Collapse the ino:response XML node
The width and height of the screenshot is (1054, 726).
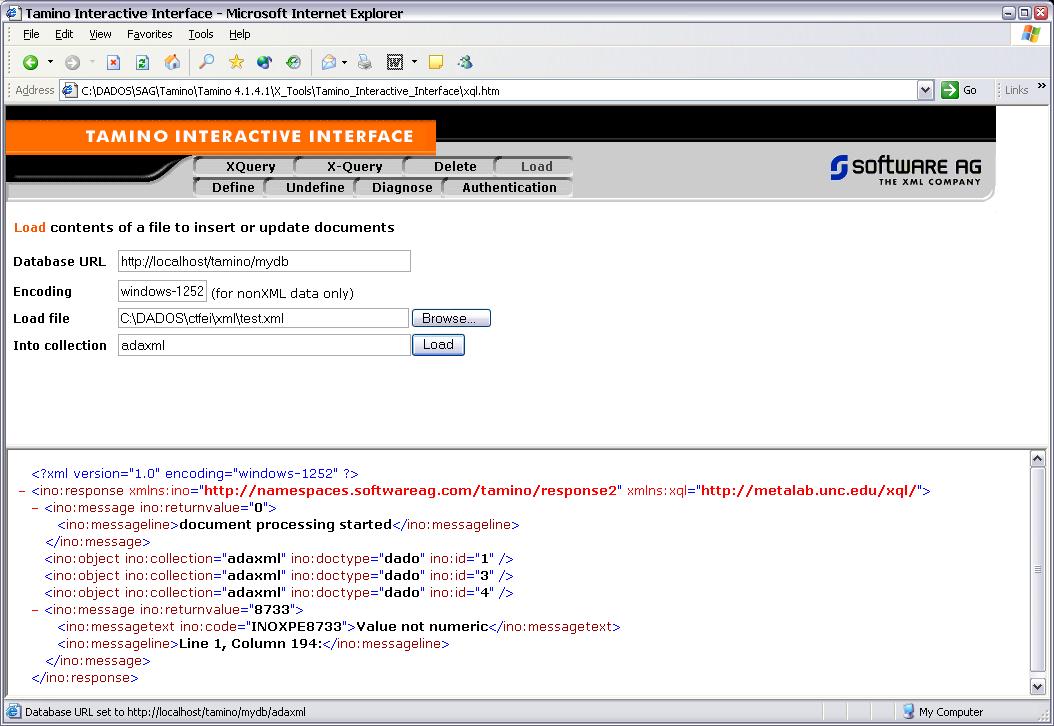tap(22, 491)
